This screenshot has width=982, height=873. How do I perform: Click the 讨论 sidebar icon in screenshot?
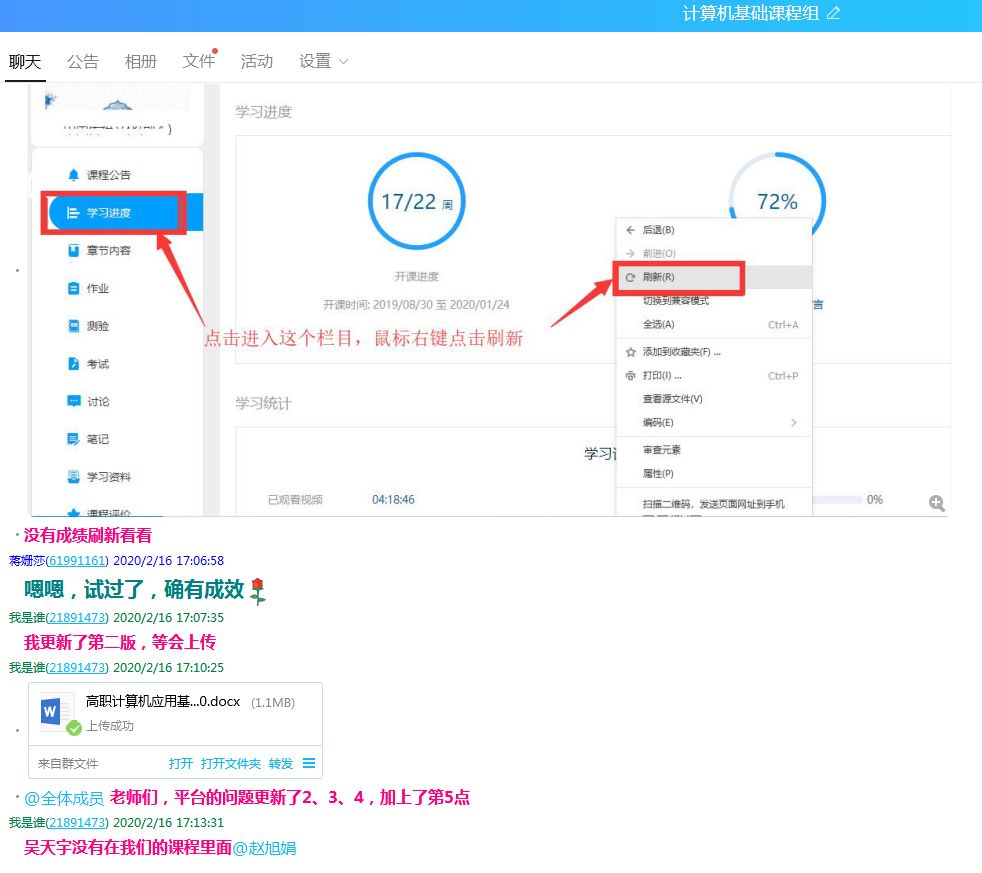click(73, 401)
